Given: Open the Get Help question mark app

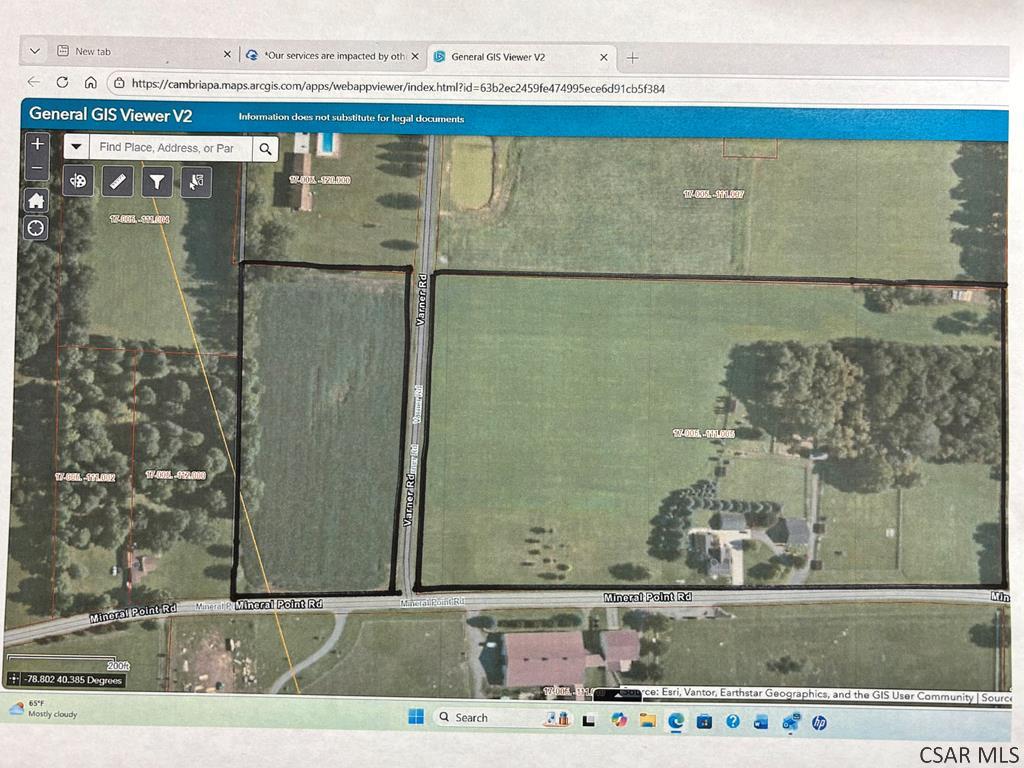Looking at the screenshot, I should [x=733, y=721].
